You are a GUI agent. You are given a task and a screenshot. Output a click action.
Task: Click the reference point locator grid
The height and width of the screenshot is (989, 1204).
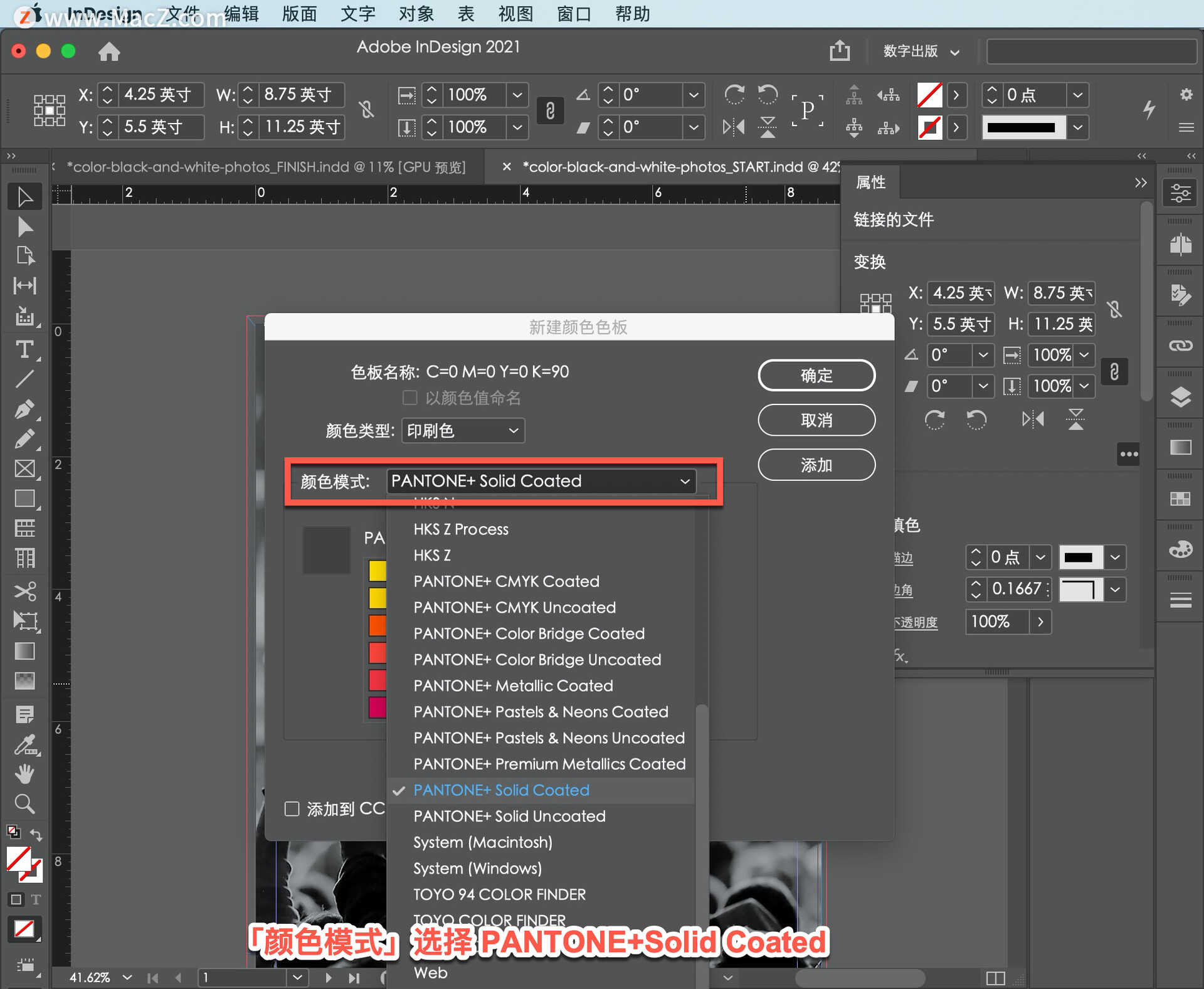tap(49, 111)
